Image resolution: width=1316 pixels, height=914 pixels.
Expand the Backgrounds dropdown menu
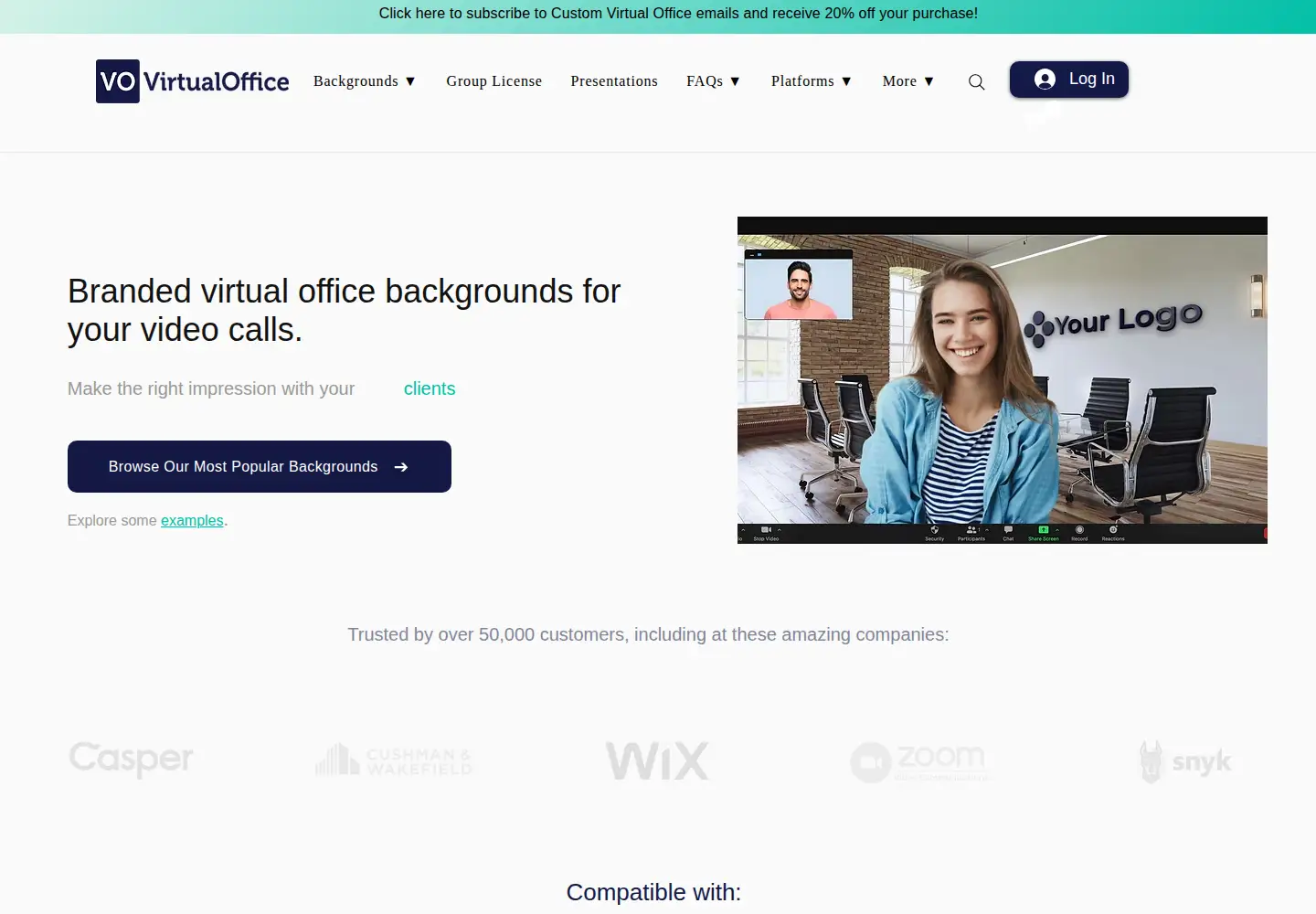[x=365, y=81]
